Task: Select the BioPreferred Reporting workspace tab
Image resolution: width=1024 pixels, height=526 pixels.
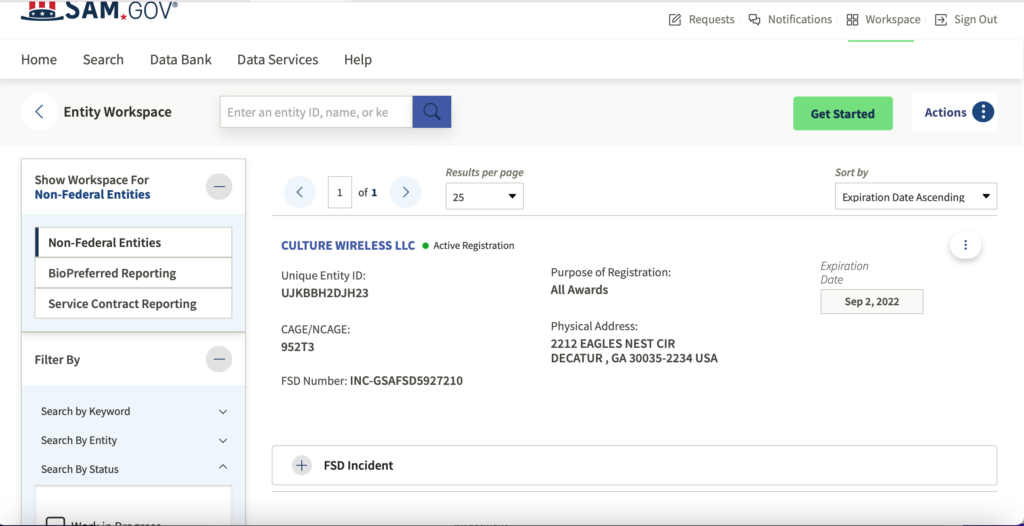Action: [x=133, y=273]
